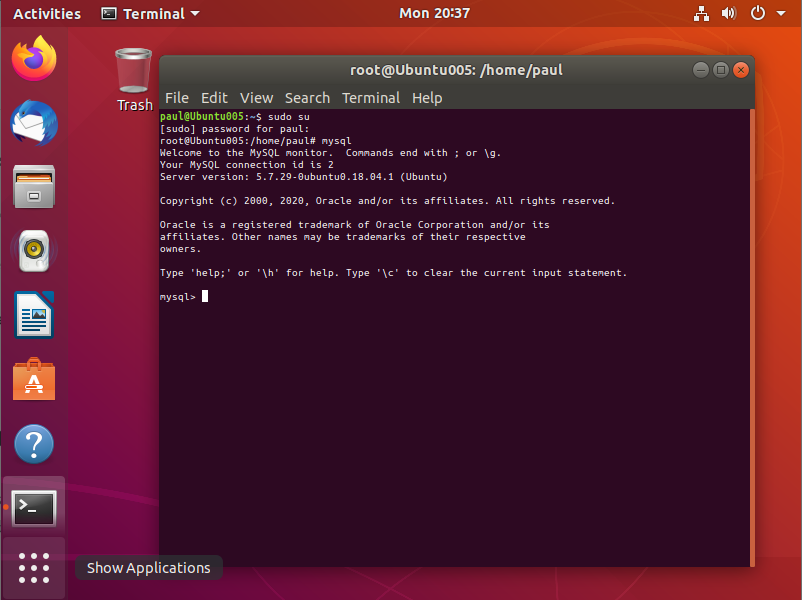Click the 'Server version: 5.7.29' line
This screenshot has height=600, width=802.
pos(303,177)
